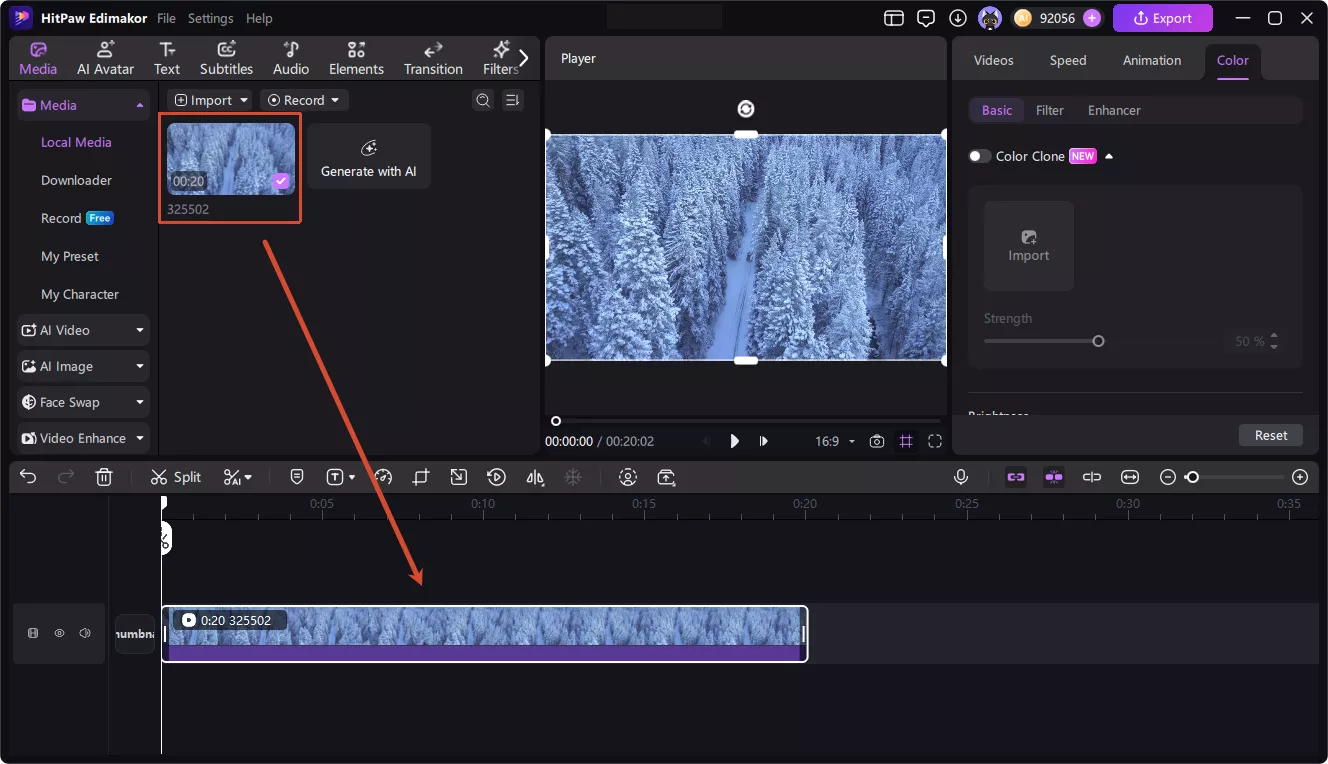Click the media sort list icon
Viewport: 1328px width, 764px height.
[512, 100]
